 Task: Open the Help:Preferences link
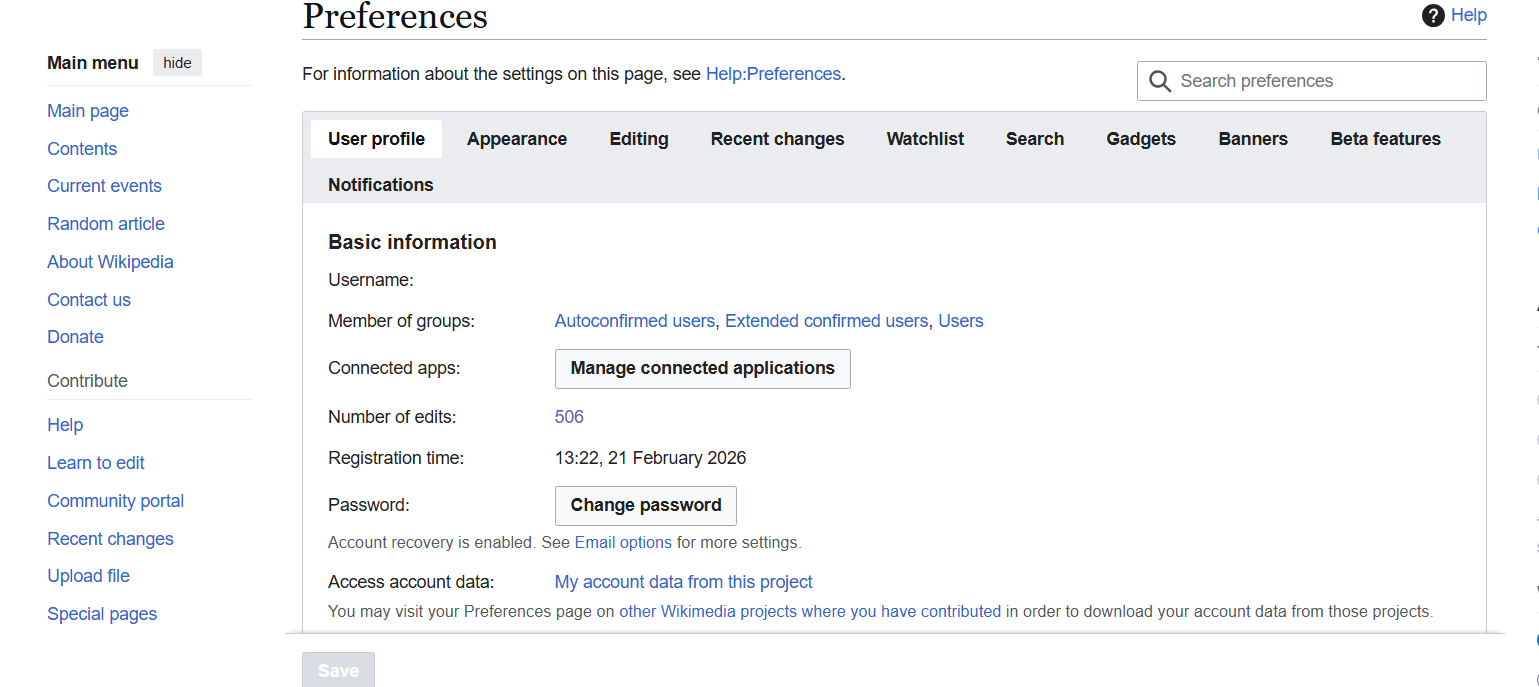pos(773,74)
